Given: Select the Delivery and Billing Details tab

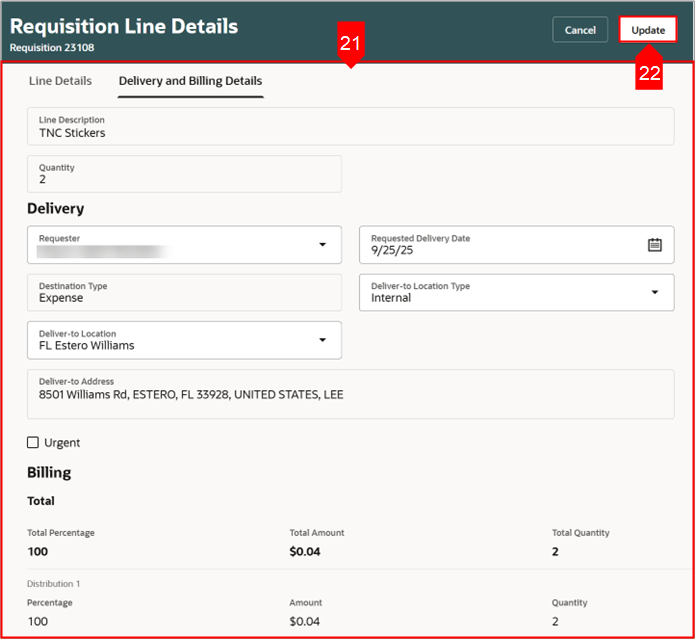Looking at the screenshot, I should pyautogui.click(x=190, y=81).
